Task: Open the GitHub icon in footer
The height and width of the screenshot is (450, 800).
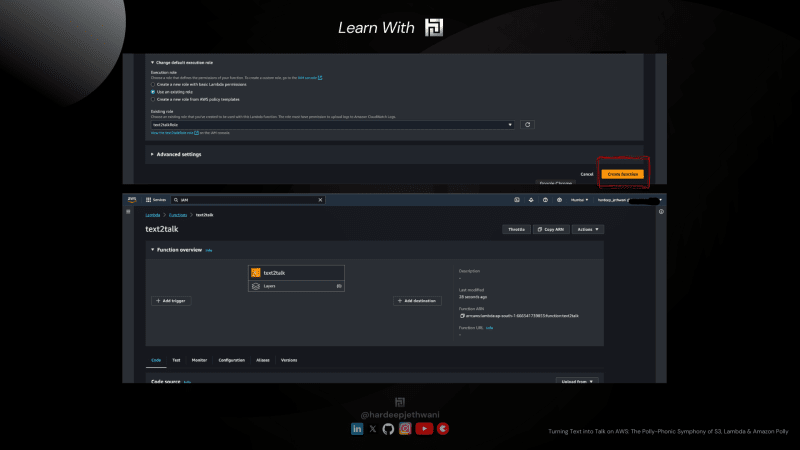Action: click(388, 429)
